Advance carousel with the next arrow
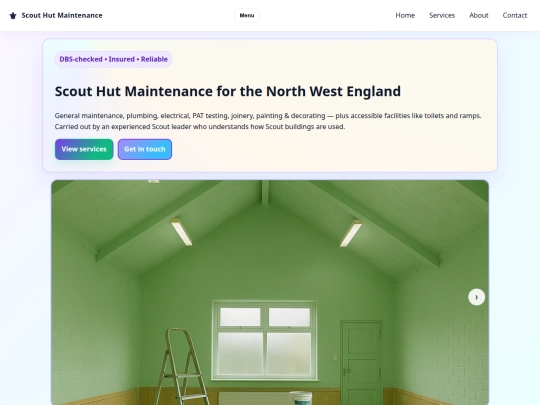 tap(477, 297)
